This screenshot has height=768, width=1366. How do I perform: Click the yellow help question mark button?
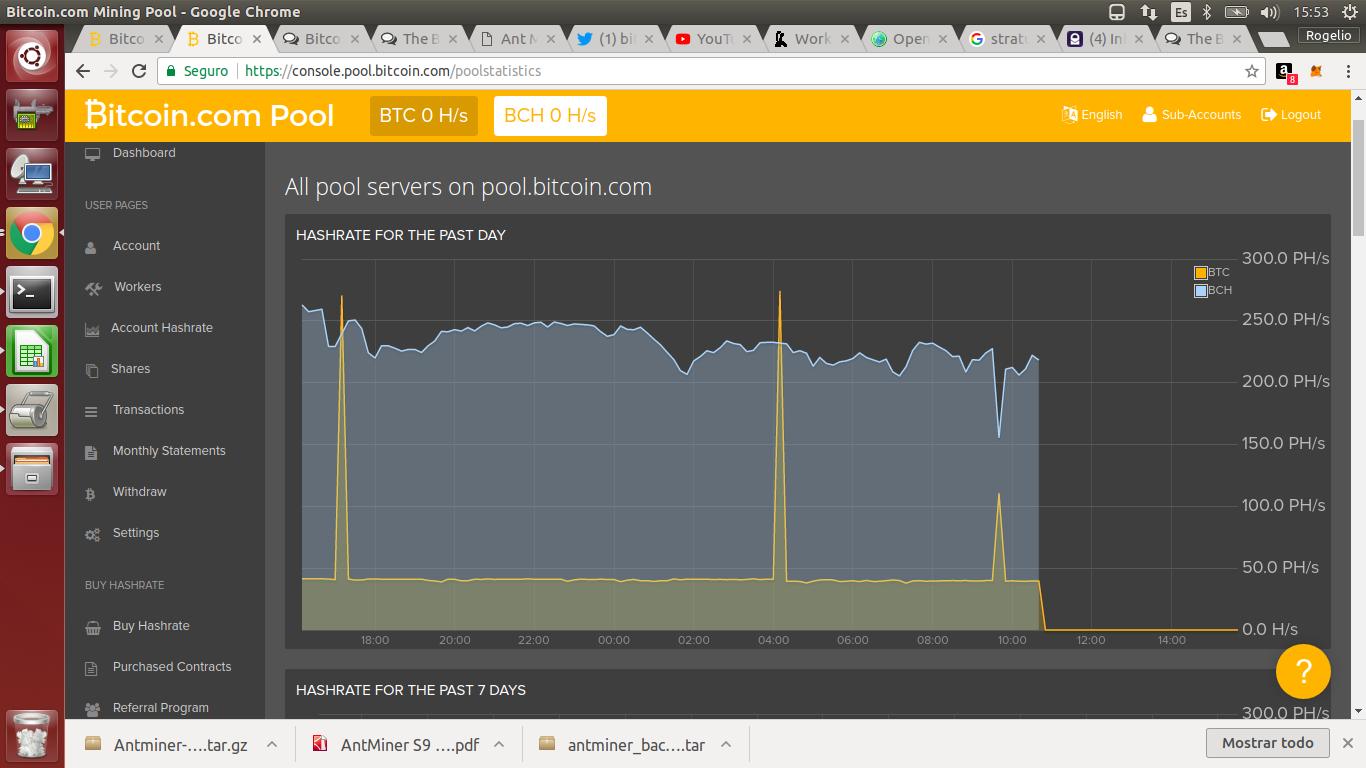(x=1303, y=671)
